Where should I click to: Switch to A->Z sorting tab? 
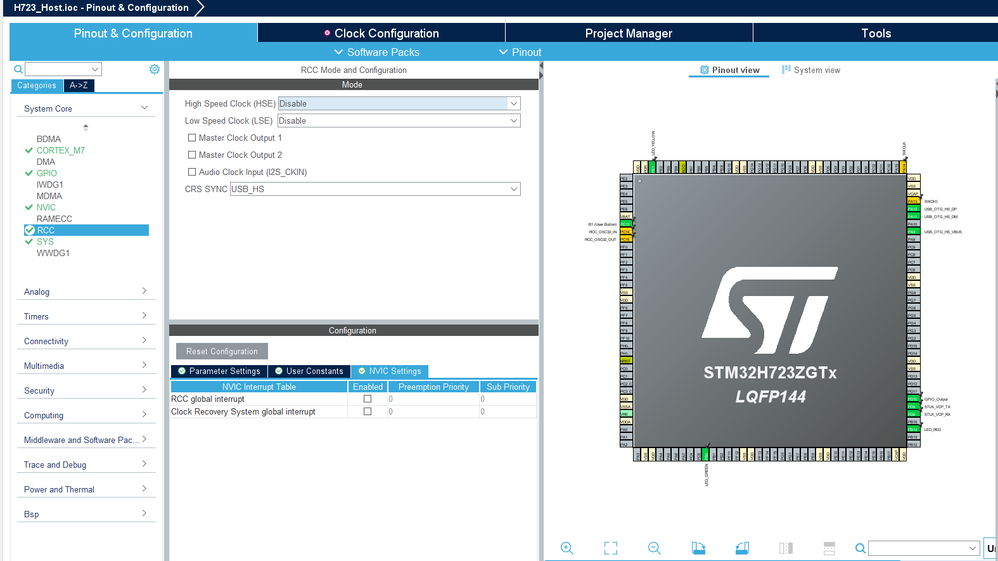(79, 85)
